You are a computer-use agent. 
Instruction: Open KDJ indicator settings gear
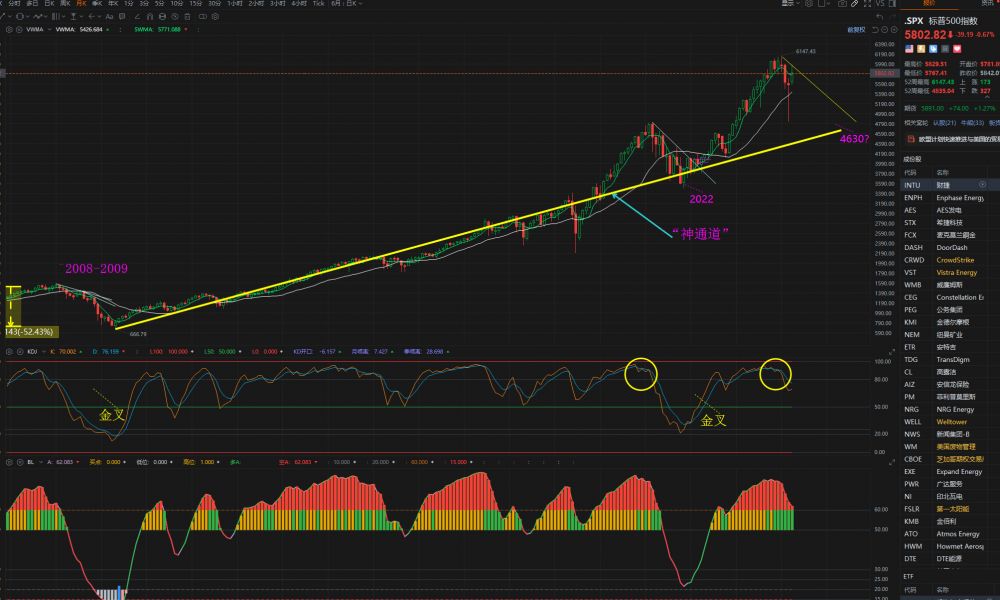(x=9, y=351)
